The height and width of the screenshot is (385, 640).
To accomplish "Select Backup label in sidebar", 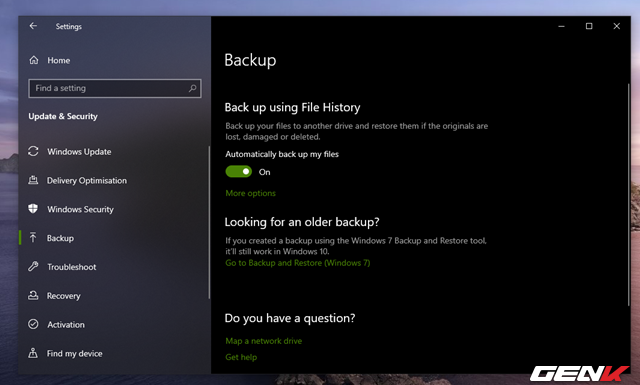I will click(x=60, y=238).
